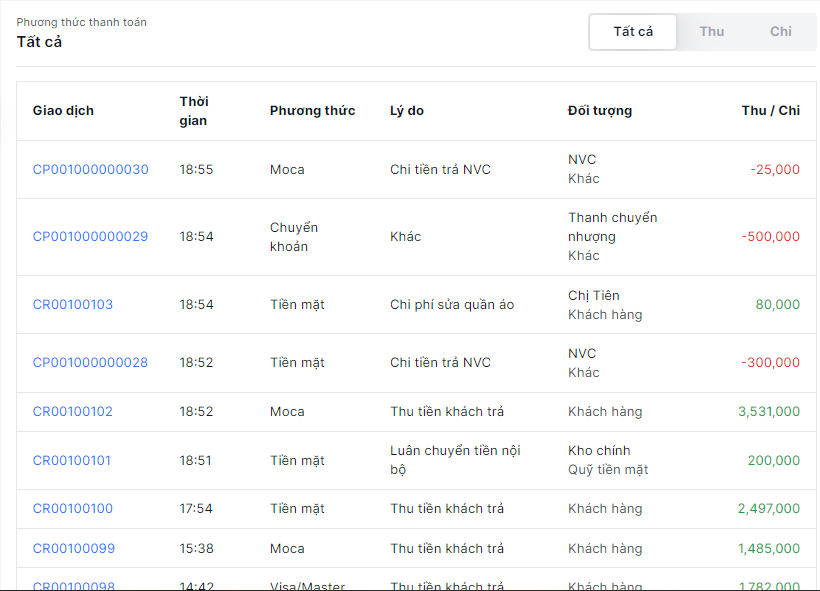Image resolution: width=820 pixels, height=591 pixels.
Task: Click the -500,000 amount cell
Action: [x=770, y=237]
